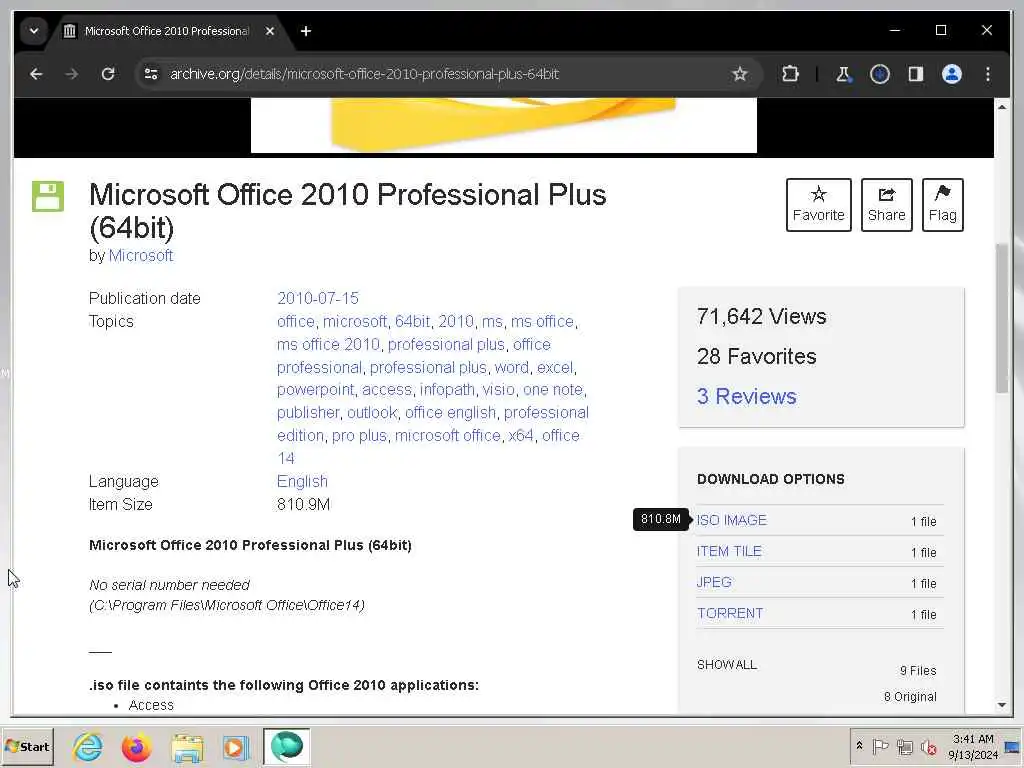The width and height of the screenshot is (1024, 768).
Task: Open the 'office 14' topic link
Action: [428, 447]
